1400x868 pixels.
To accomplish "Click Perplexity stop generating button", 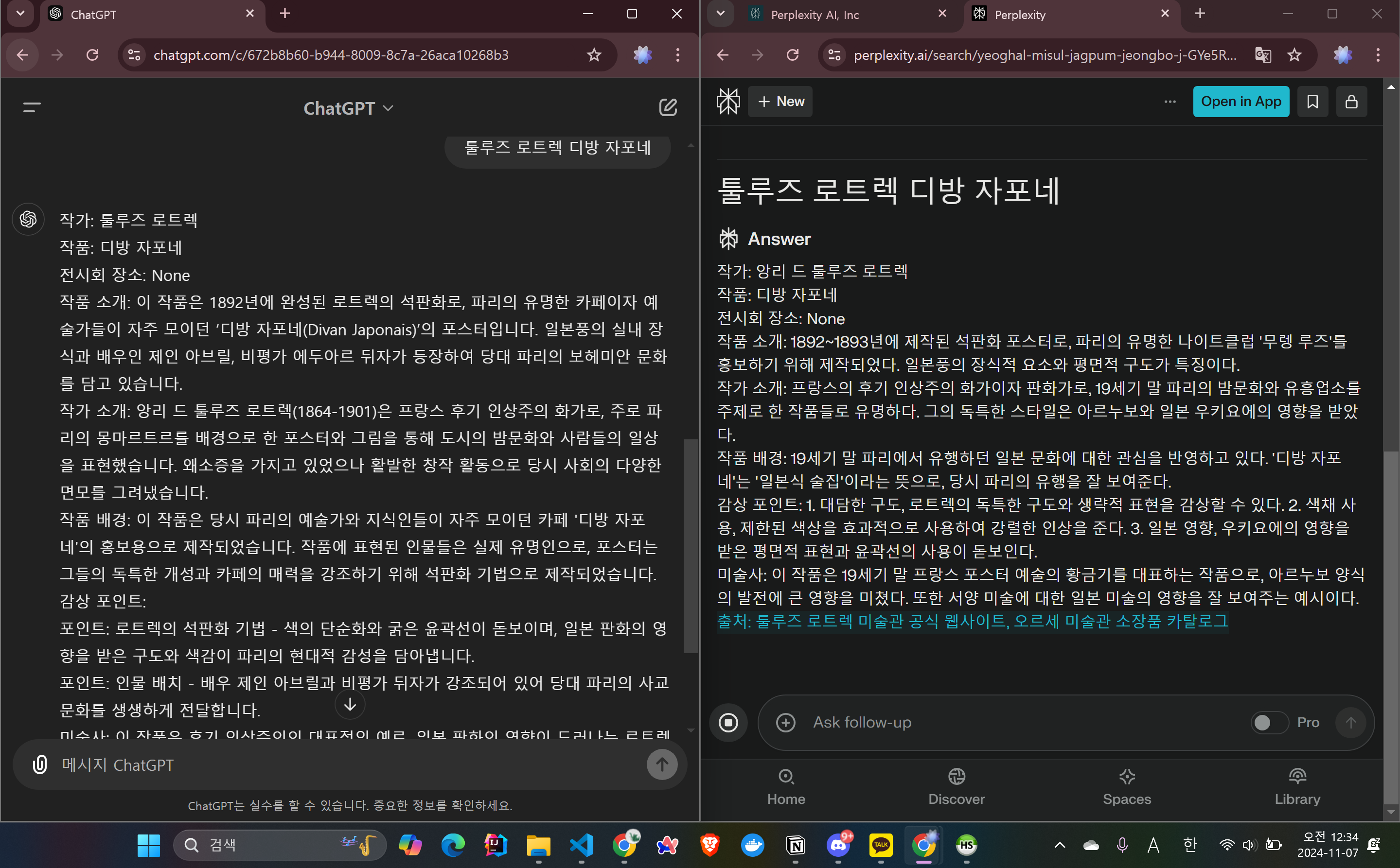I will click(728, 722).
